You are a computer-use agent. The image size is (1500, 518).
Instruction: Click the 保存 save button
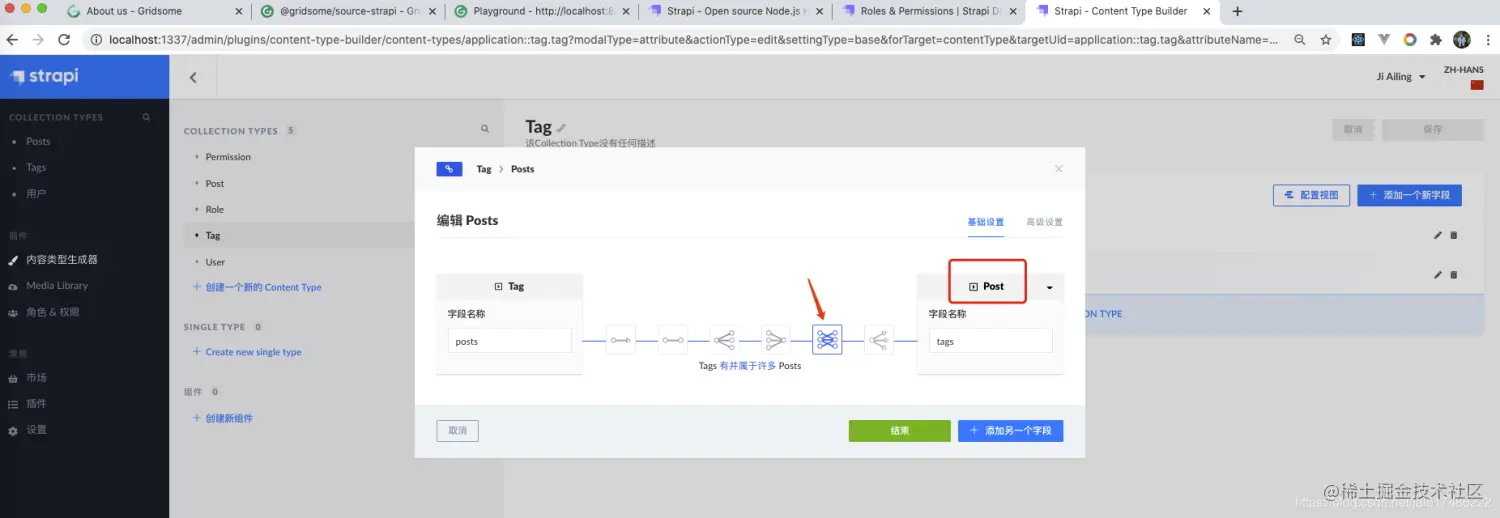(1433, 130)
